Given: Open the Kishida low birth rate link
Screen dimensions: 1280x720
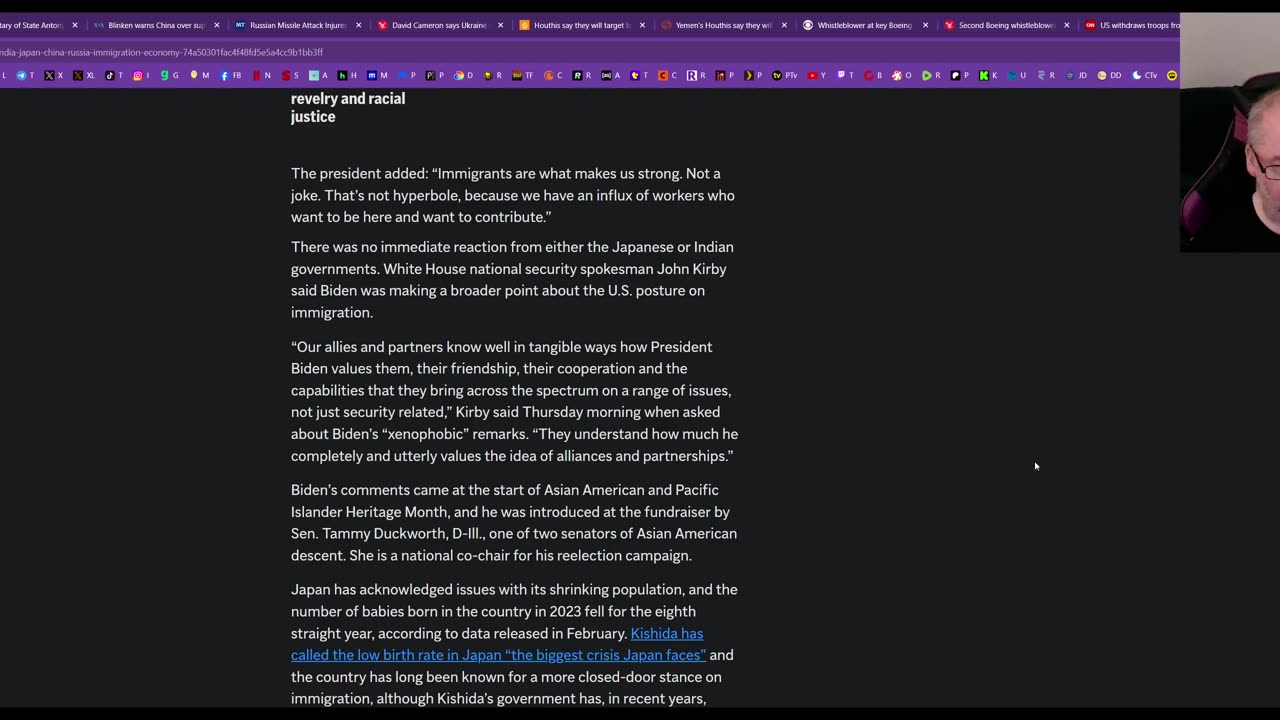Looking at the screenshot, I should [498, 644].
